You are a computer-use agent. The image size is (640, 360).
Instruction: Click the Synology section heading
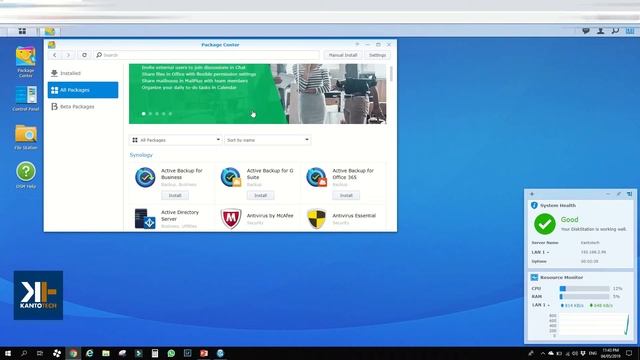click(x=141, y=155)
